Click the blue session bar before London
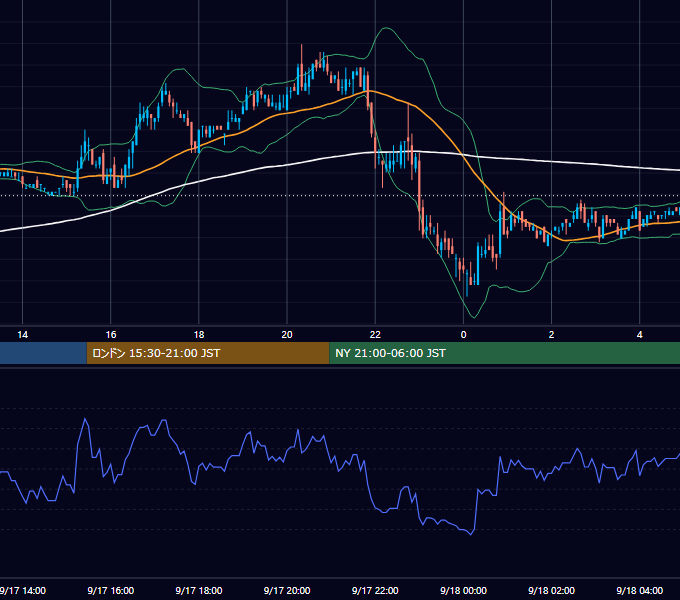 coord(43,353)
